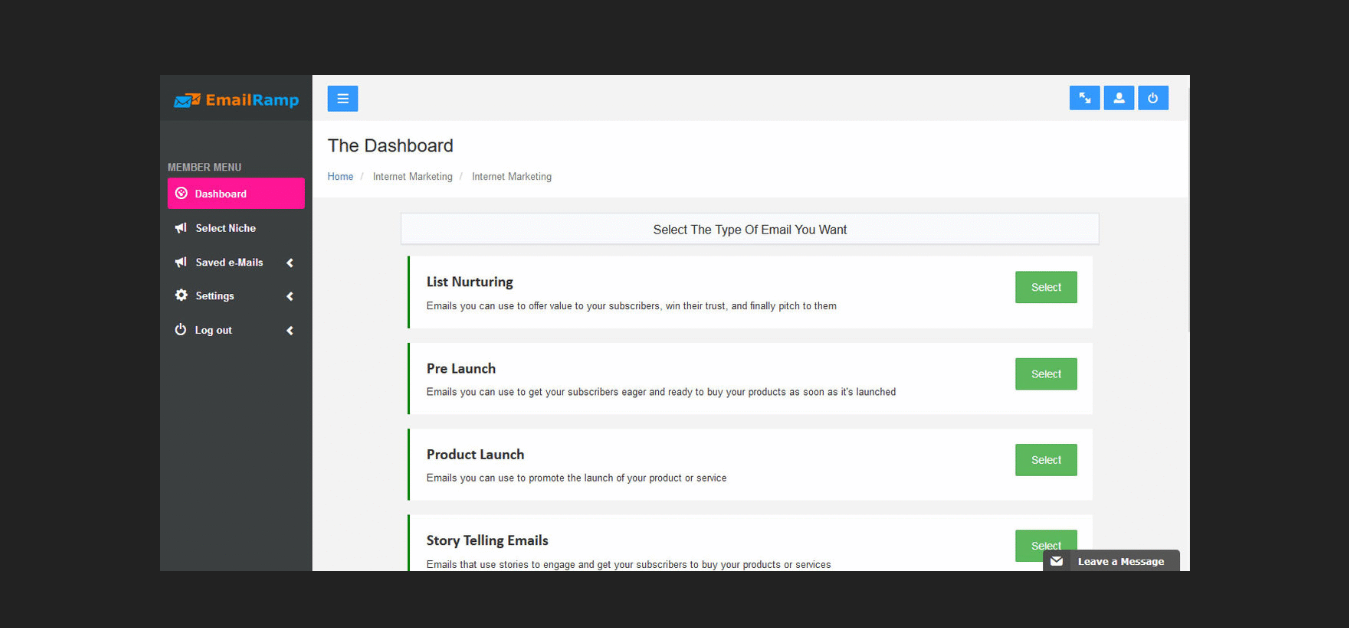Select the Product Launch email type

[x=1046, y=460]
